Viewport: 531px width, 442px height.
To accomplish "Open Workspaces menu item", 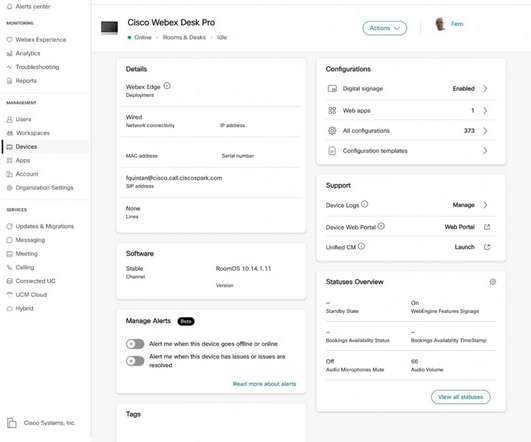I will coord(33,133).
